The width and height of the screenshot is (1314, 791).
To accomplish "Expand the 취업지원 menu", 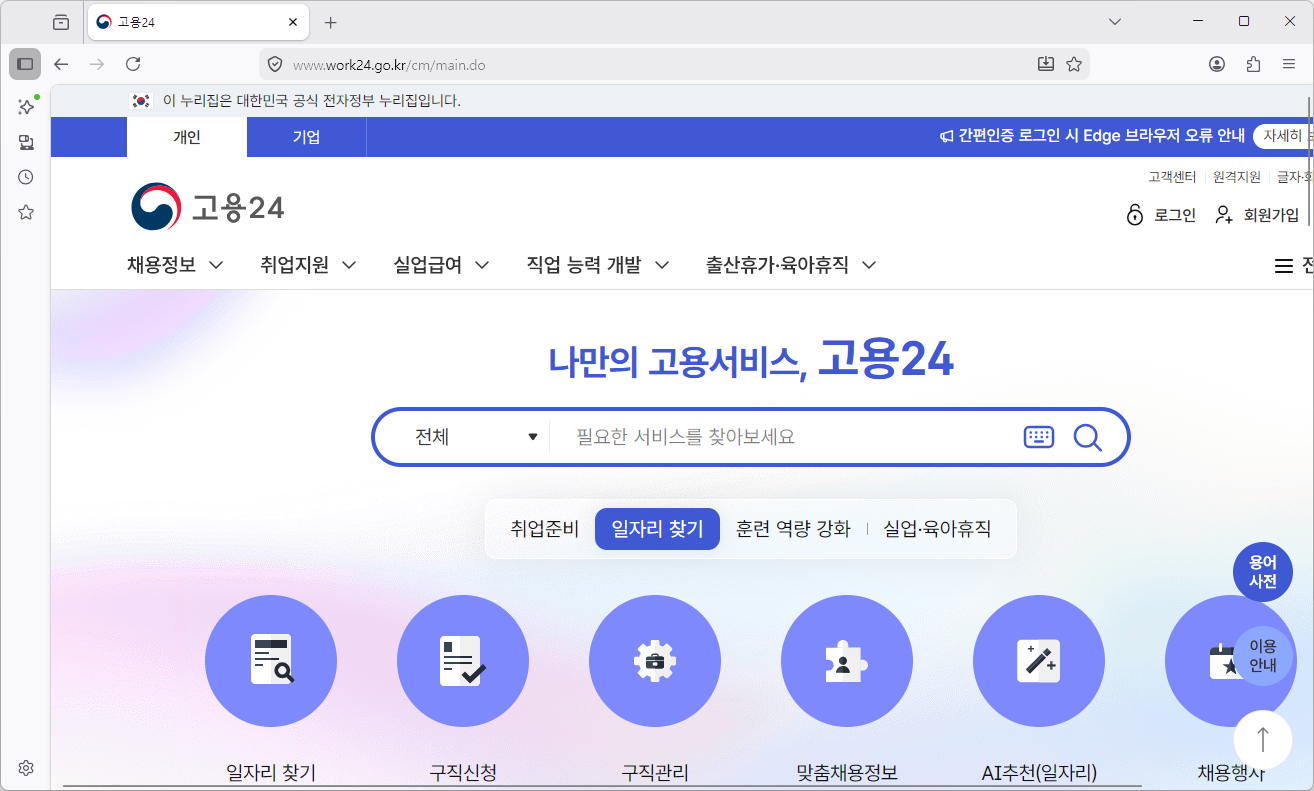I will (x=308, y=265).
